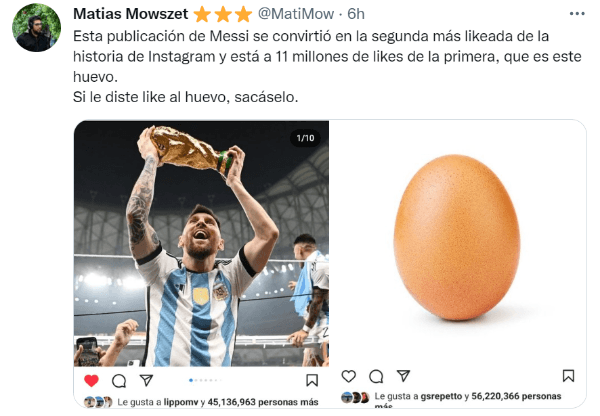Image resolution: width=600 pixels, height=416 pixels.
Task: Click the 6h tweet timestamp
Action: [356, 14]
